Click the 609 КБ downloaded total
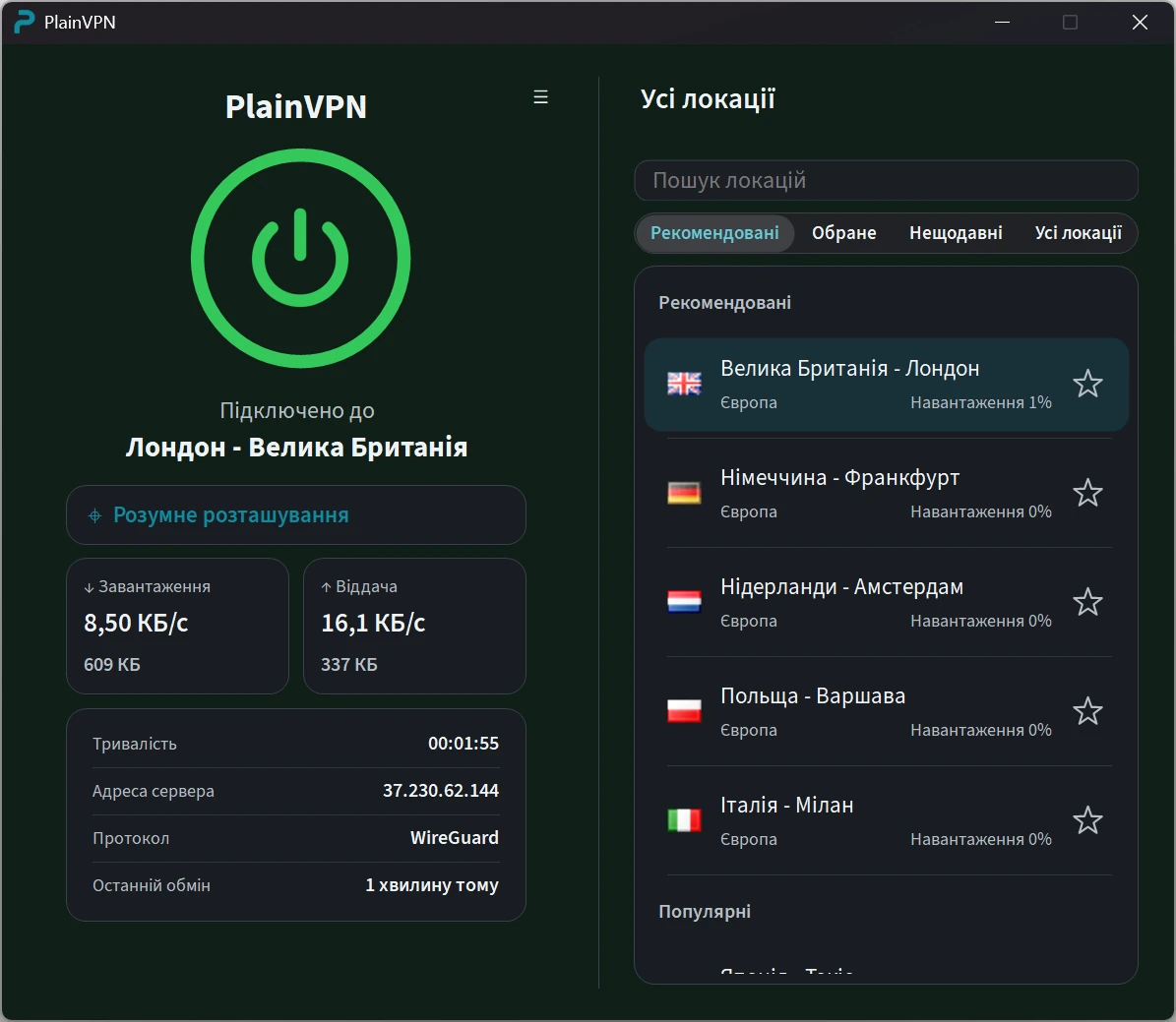The height and width of the screenshot is (1022, 1176). (x=112, y=665)
